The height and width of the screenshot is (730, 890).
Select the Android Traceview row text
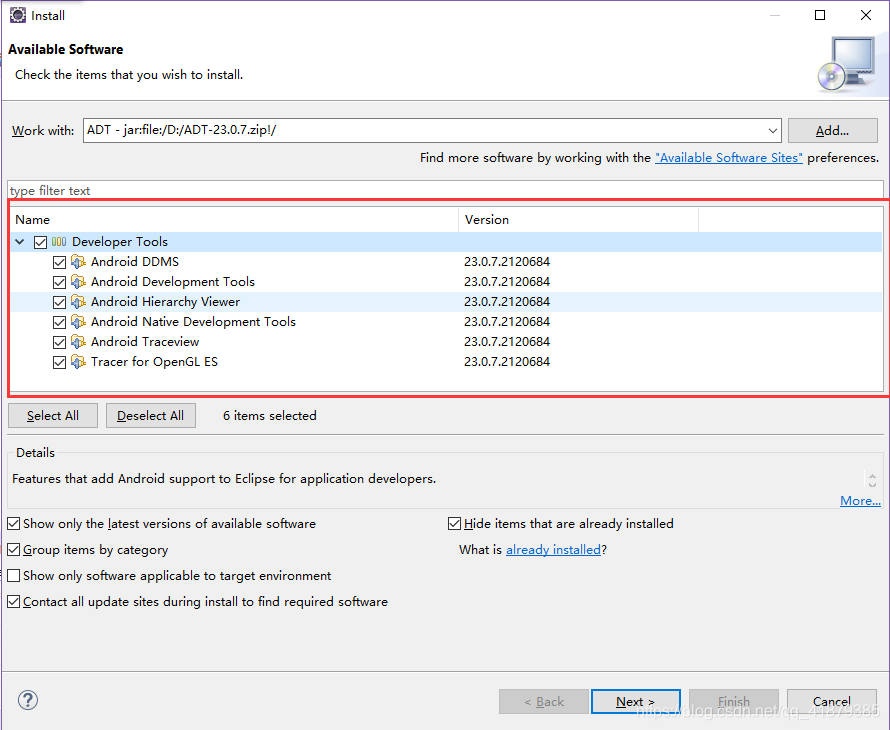tap(145, 342)
